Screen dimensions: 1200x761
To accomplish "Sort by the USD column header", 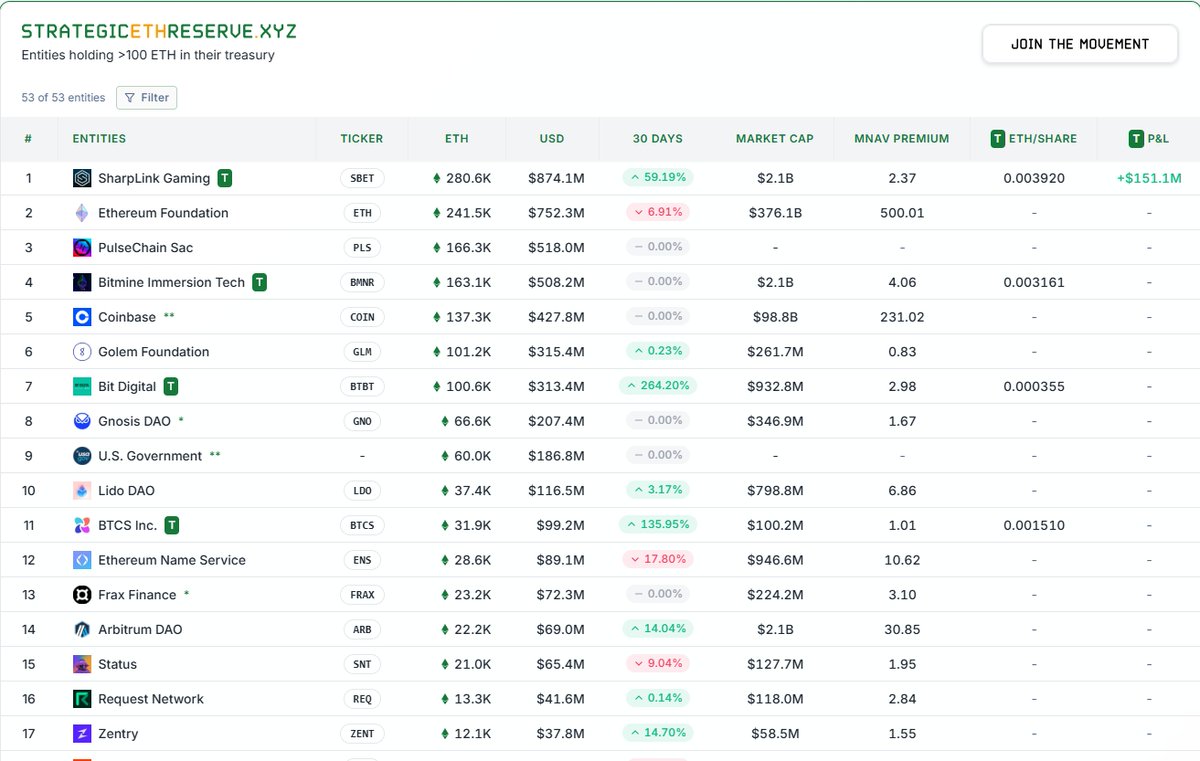I will (552, 139).
